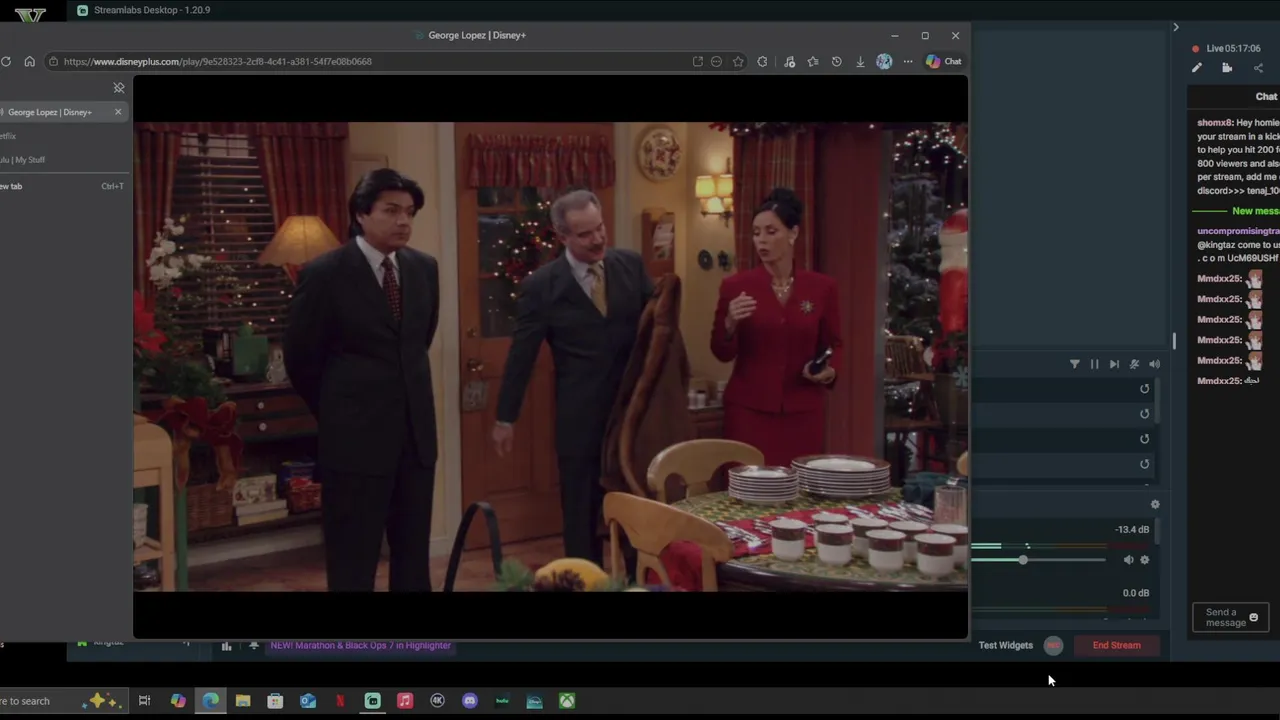Skip to next alert icon
The image size is (1280, 720).
click(1115, 364)
